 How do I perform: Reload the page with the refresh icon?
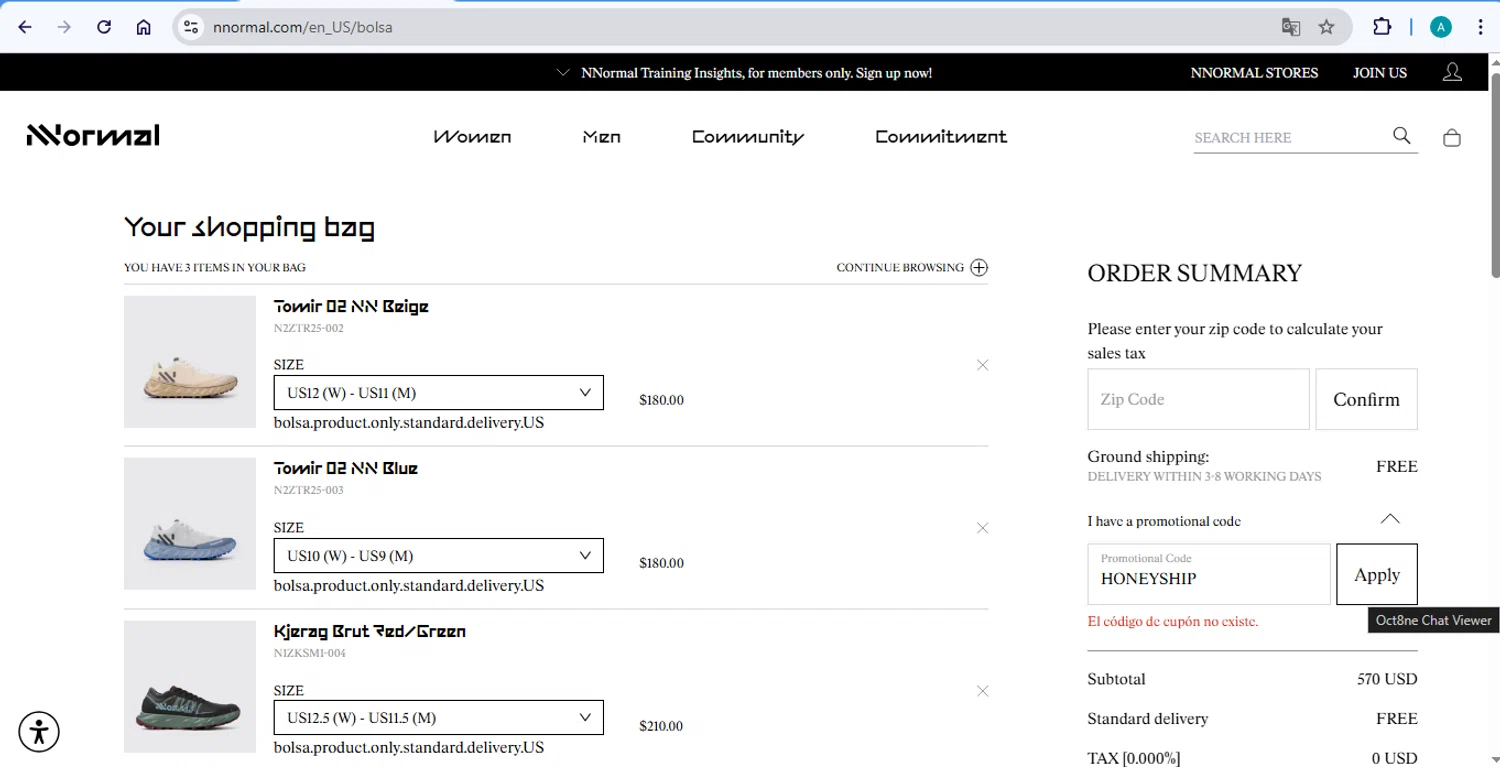click(104, 27)
